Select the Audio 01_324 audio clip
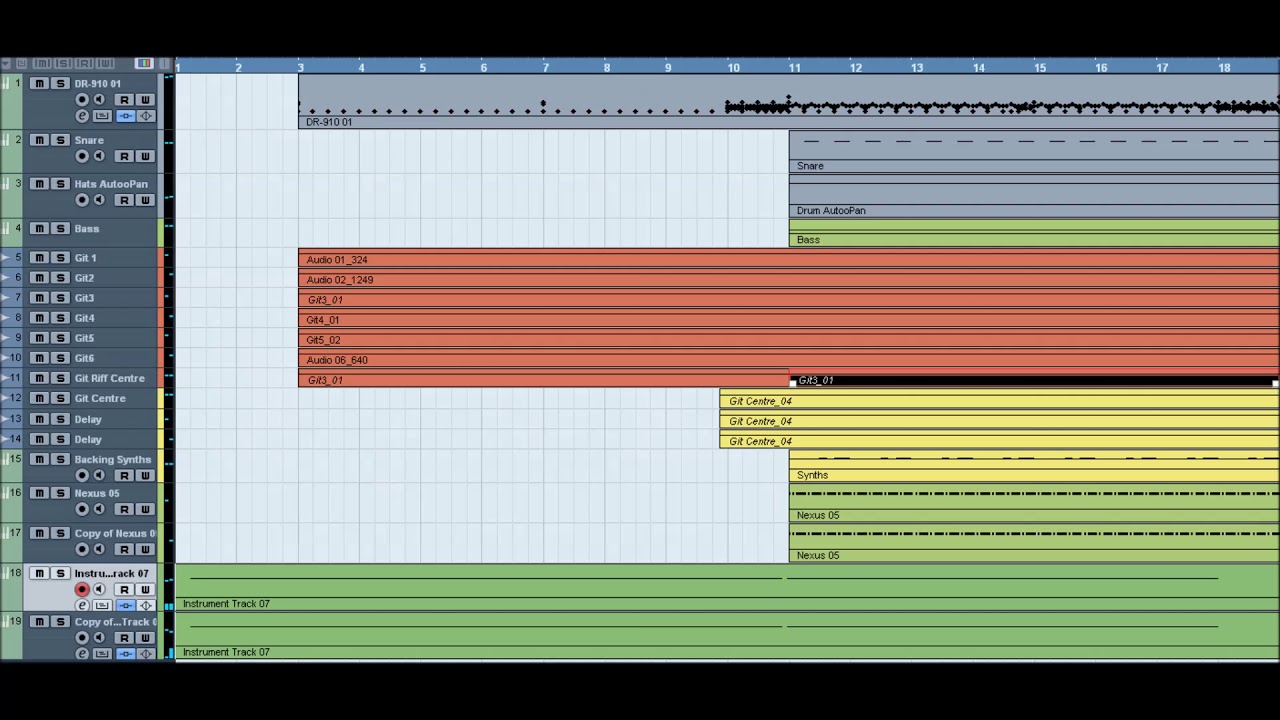Viewport: 1280px width, 720px height. pos(788,260)
